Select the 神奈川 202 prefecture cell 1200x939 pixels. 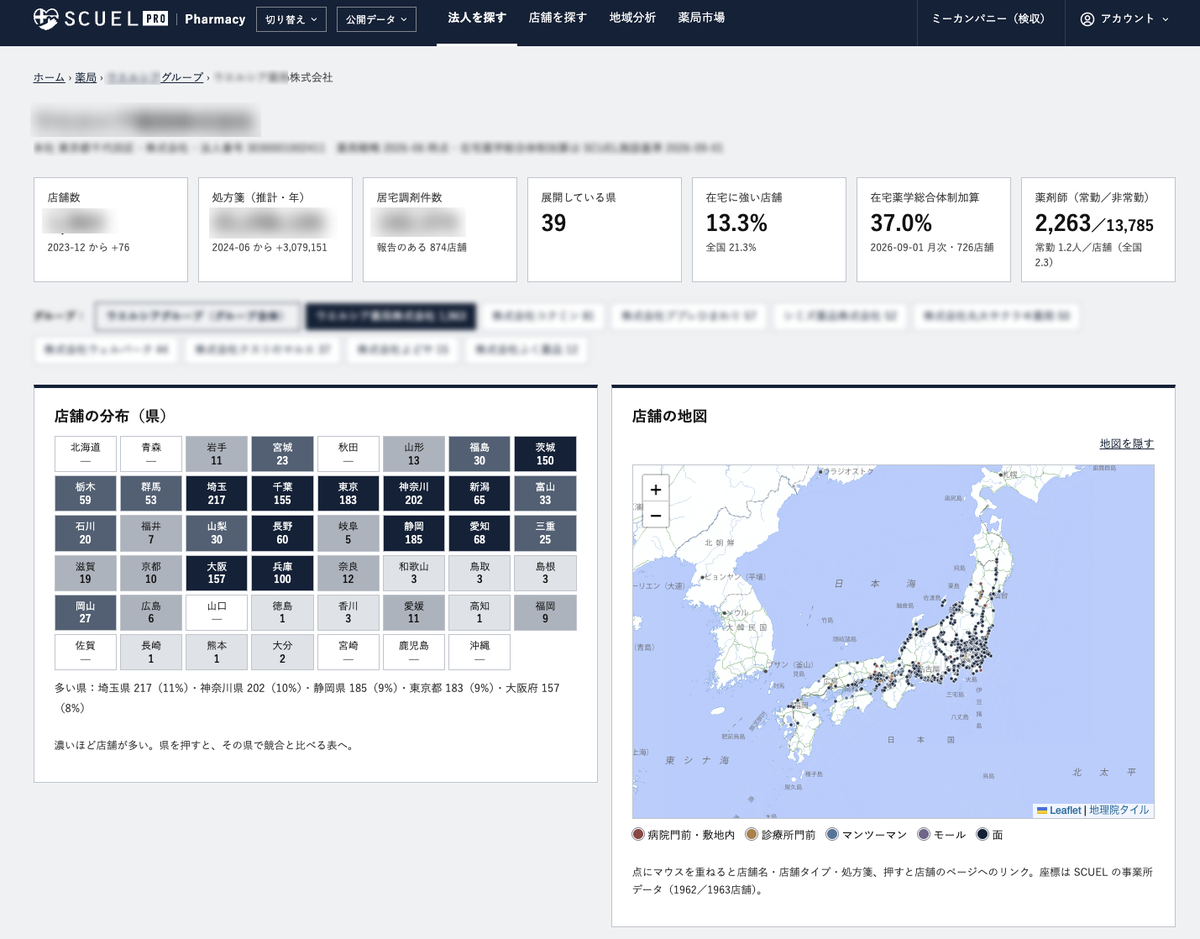(414, 494)
